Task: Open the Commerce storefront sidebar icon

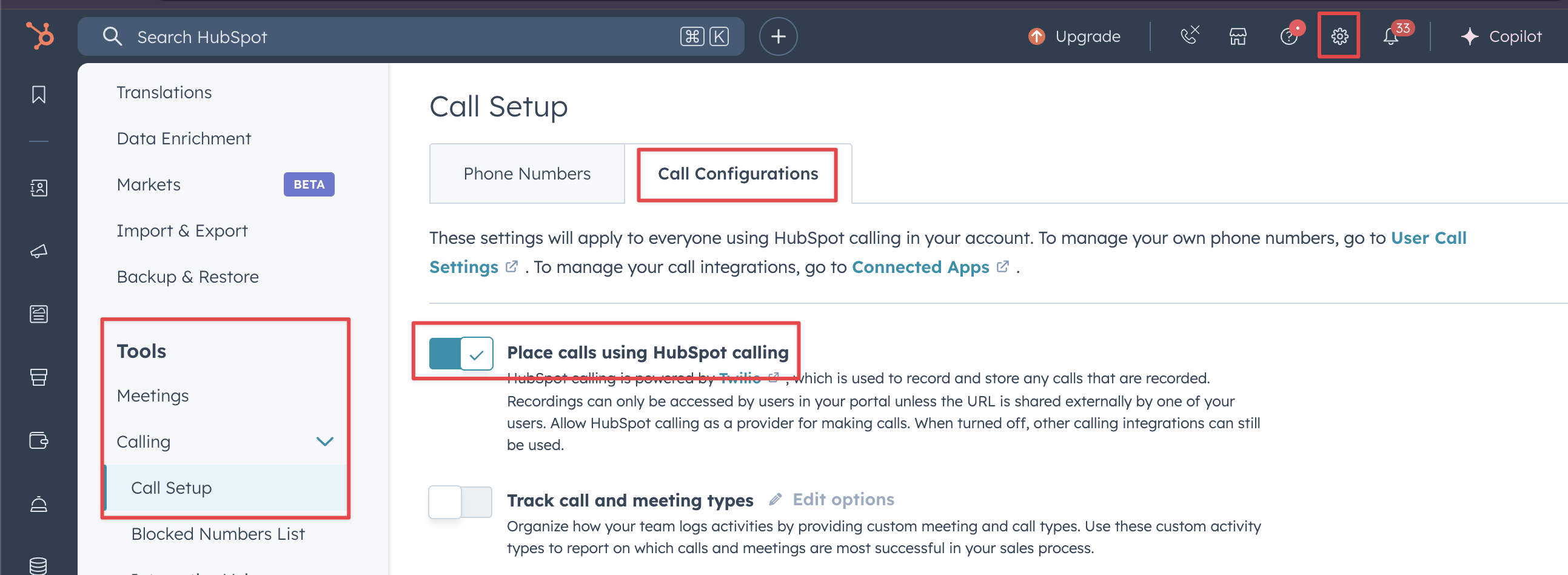Action: coord(39,377)
